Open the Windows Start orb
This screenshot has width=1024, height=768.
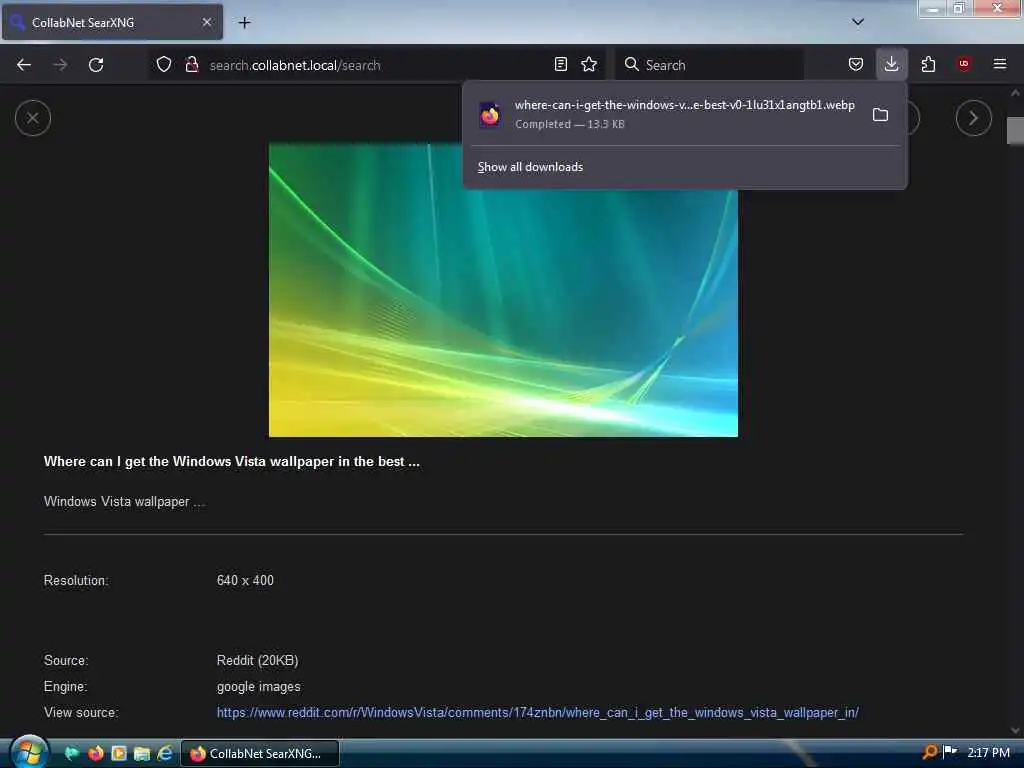[x=29, y=752]
